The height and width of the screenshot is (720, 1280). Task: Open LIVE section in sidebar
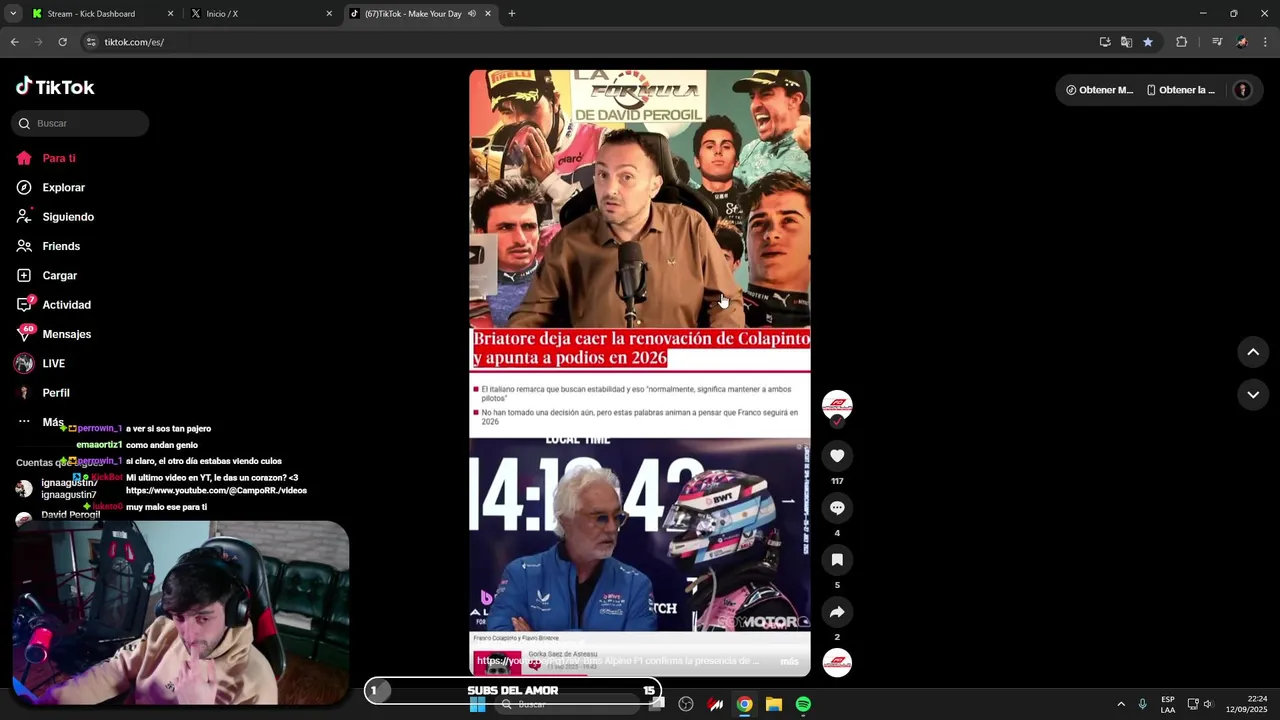pos(40,363)
